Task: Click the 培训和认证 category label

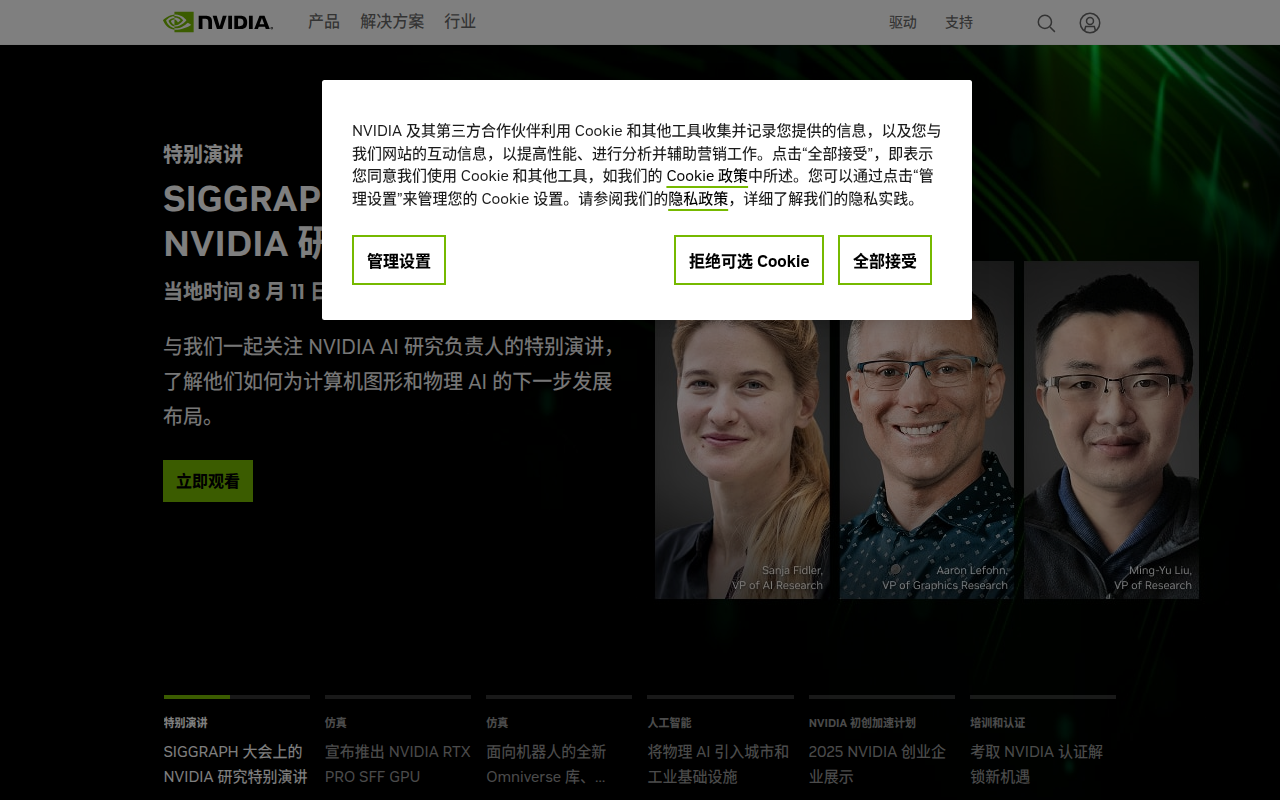Action: click(997, 722)
